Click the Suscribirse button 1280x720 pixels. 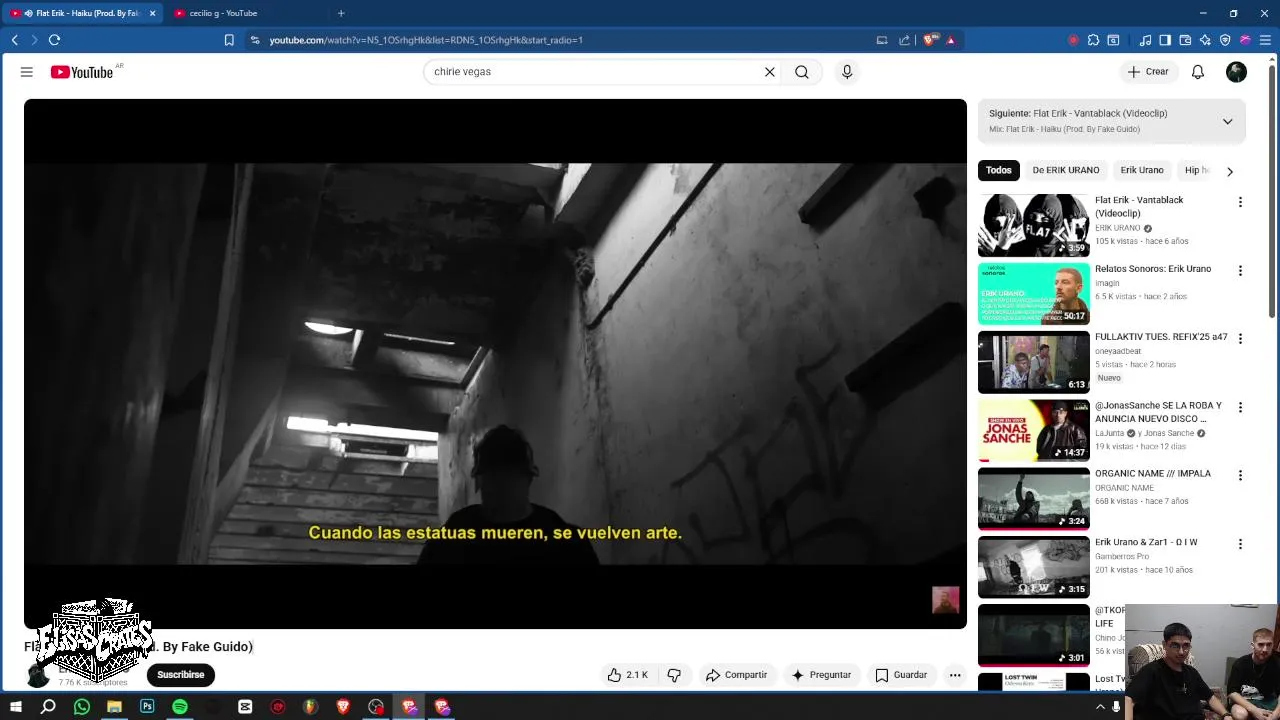[x=180, y=675]
